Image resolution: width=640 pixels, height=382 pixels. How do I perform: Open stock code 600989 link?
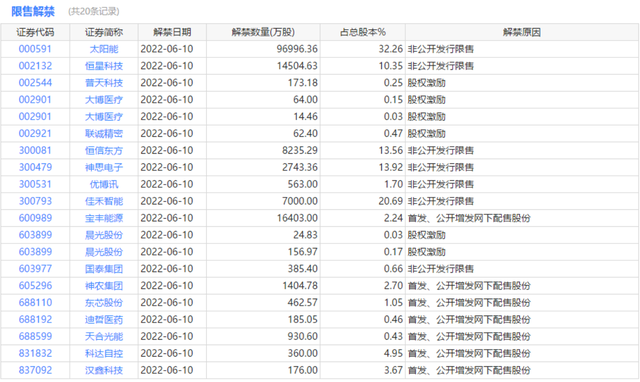tap(35, 218)
